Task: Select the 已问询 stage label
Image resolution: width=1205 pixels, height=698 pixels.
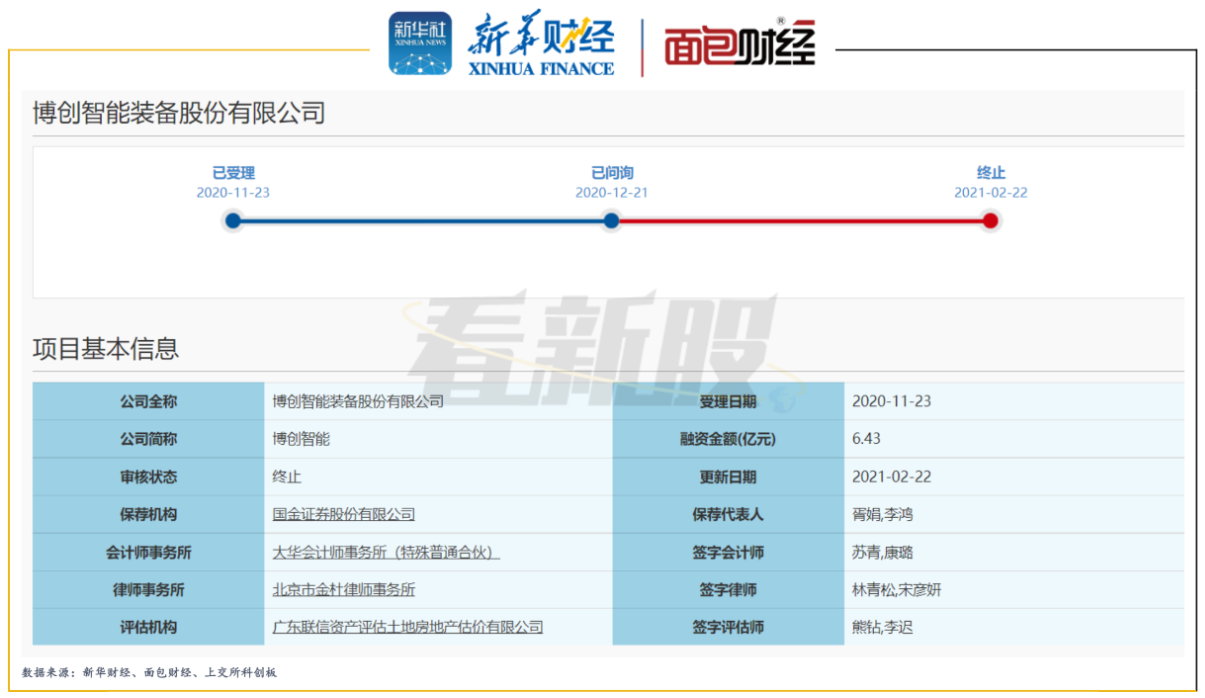Action: click(611, 173)
